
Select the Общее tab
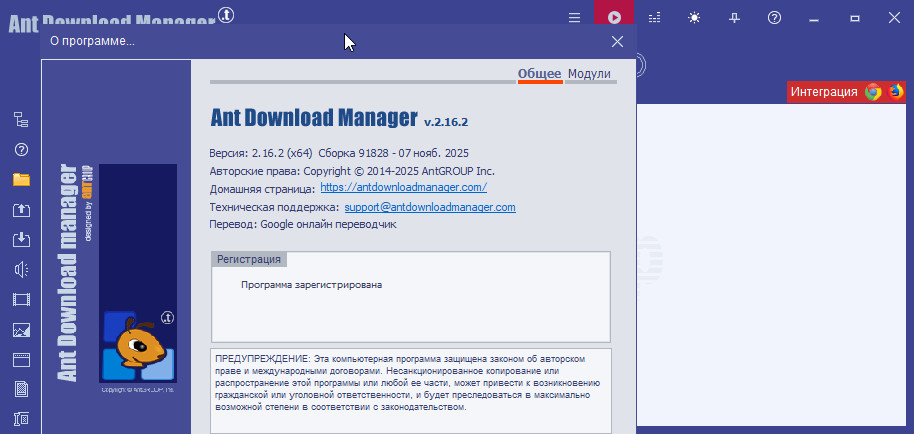(540, 74)
